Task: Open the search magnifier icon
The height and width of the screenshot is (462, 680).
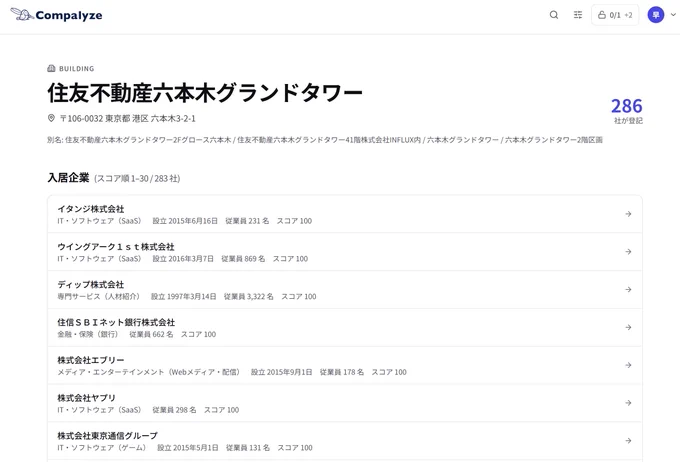Action: pos(554,15)
